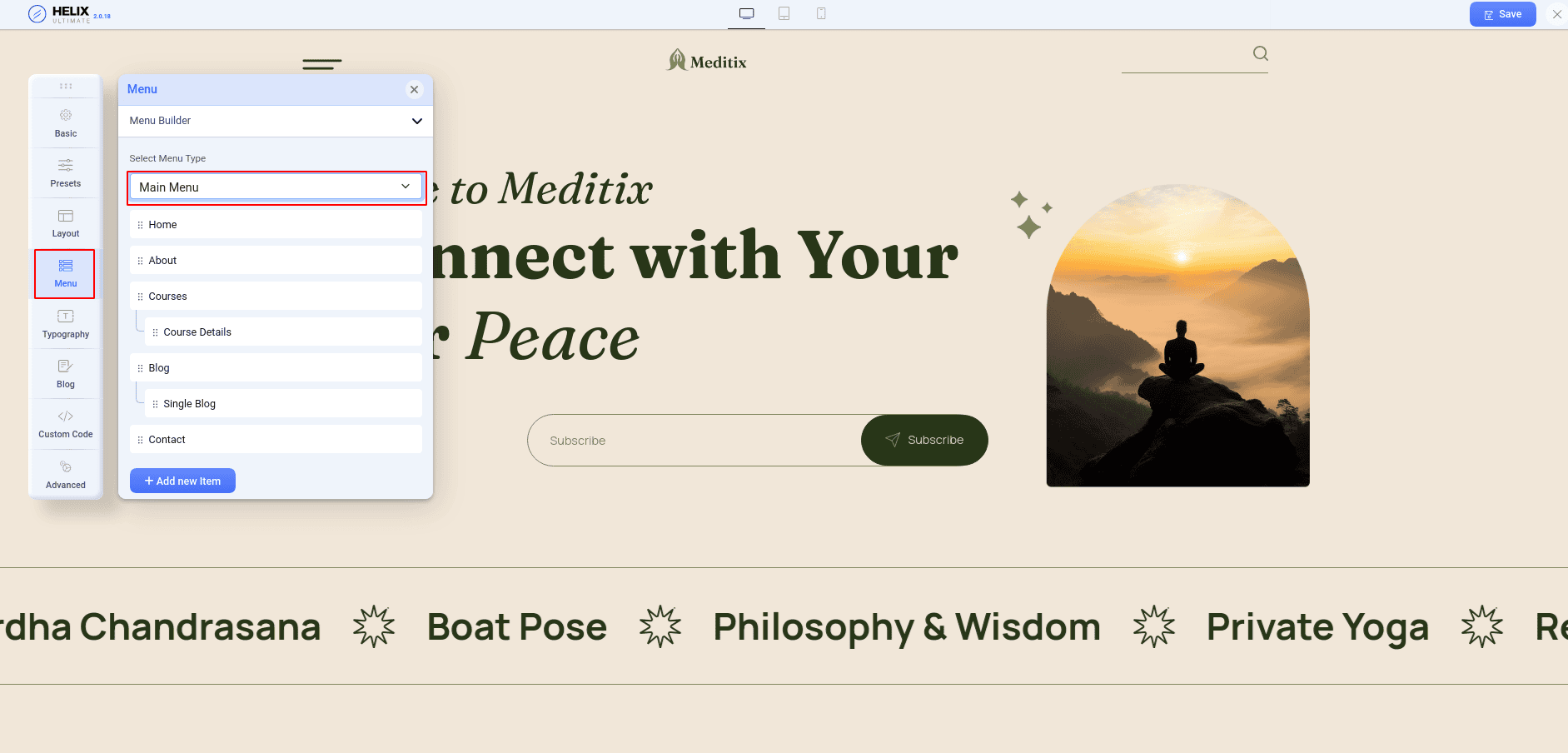Switch to mobile preview mode
Screen dimensions: 1568x753
[821, 13]
